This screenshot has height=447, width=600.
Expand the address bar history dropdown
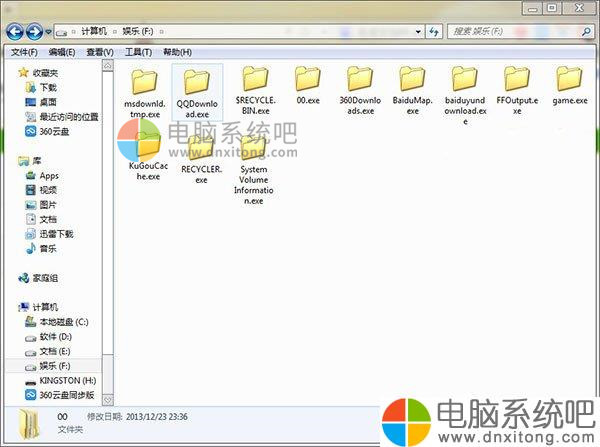(418, 32)
